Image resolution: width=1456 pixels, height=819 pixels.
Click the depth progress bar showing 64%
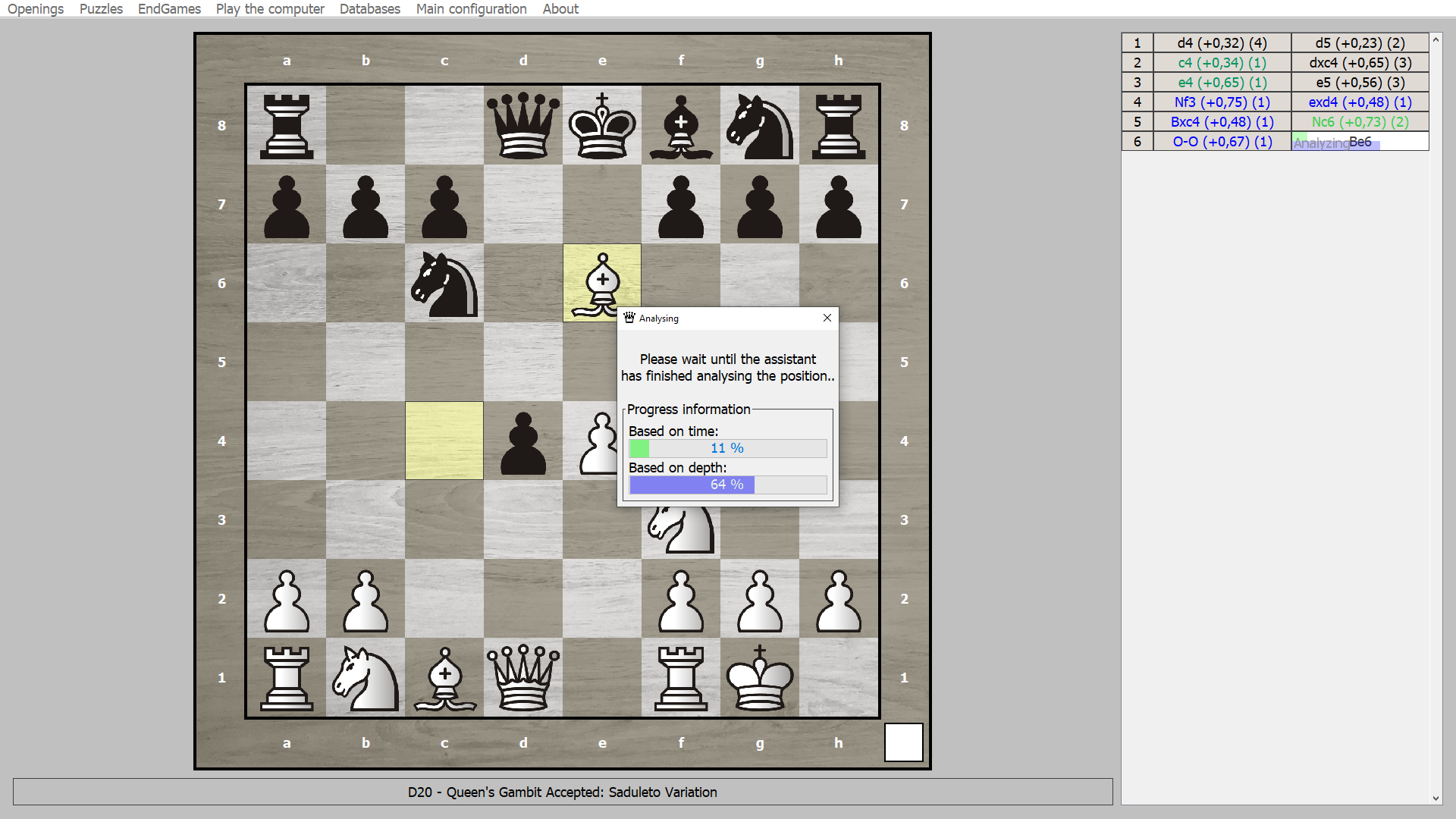[x=727, y=485]
